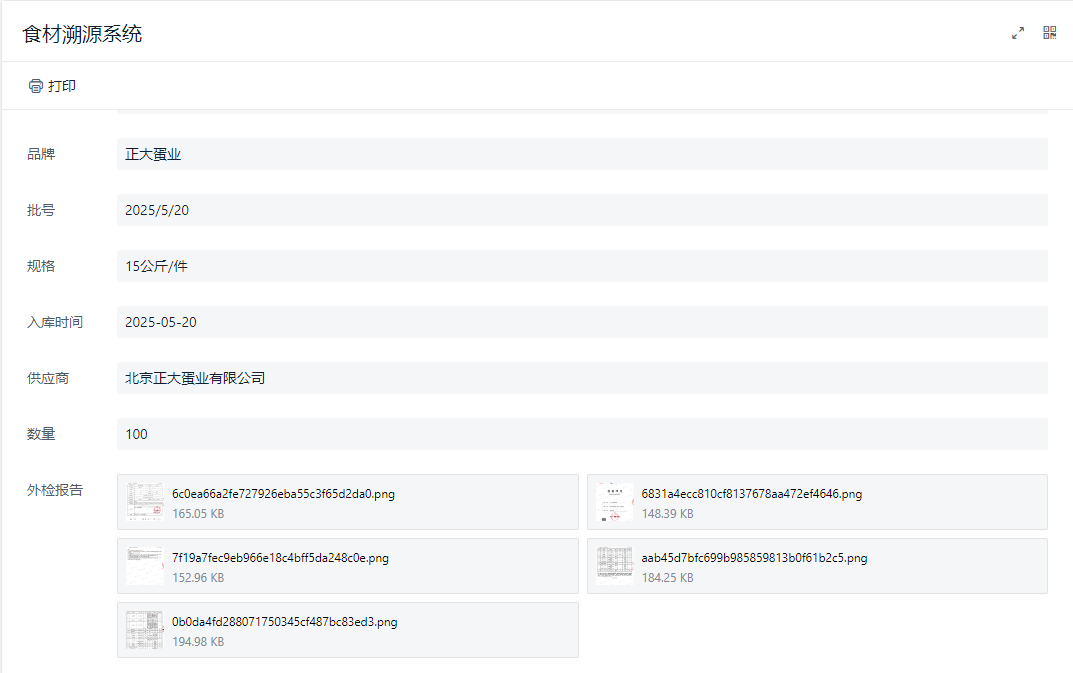Expand the view to fullscreen
The height and width of the screenshot is (673, 1073).
[x=1018, y=33]
